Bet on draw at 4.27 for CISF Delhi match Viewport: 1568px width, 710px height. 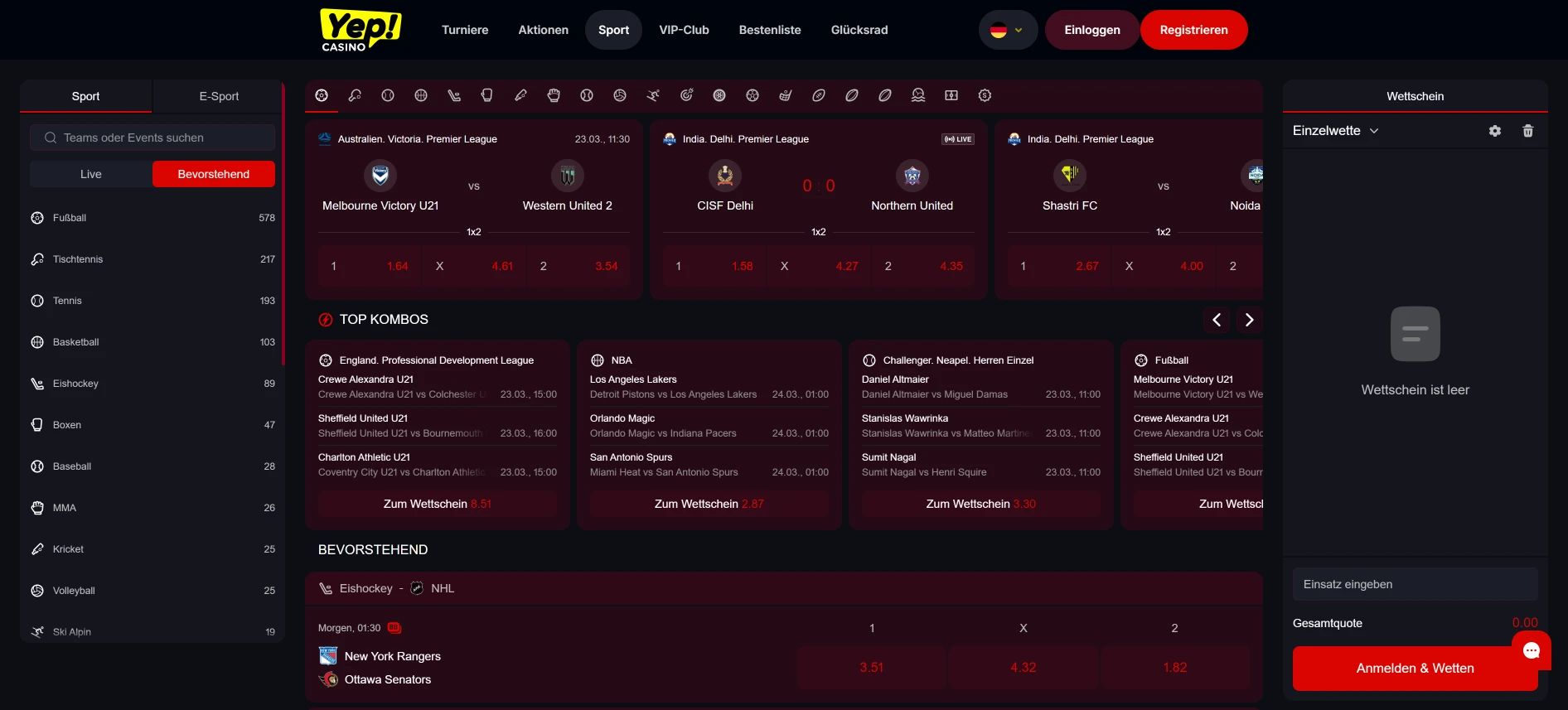(x=819, y=266)
